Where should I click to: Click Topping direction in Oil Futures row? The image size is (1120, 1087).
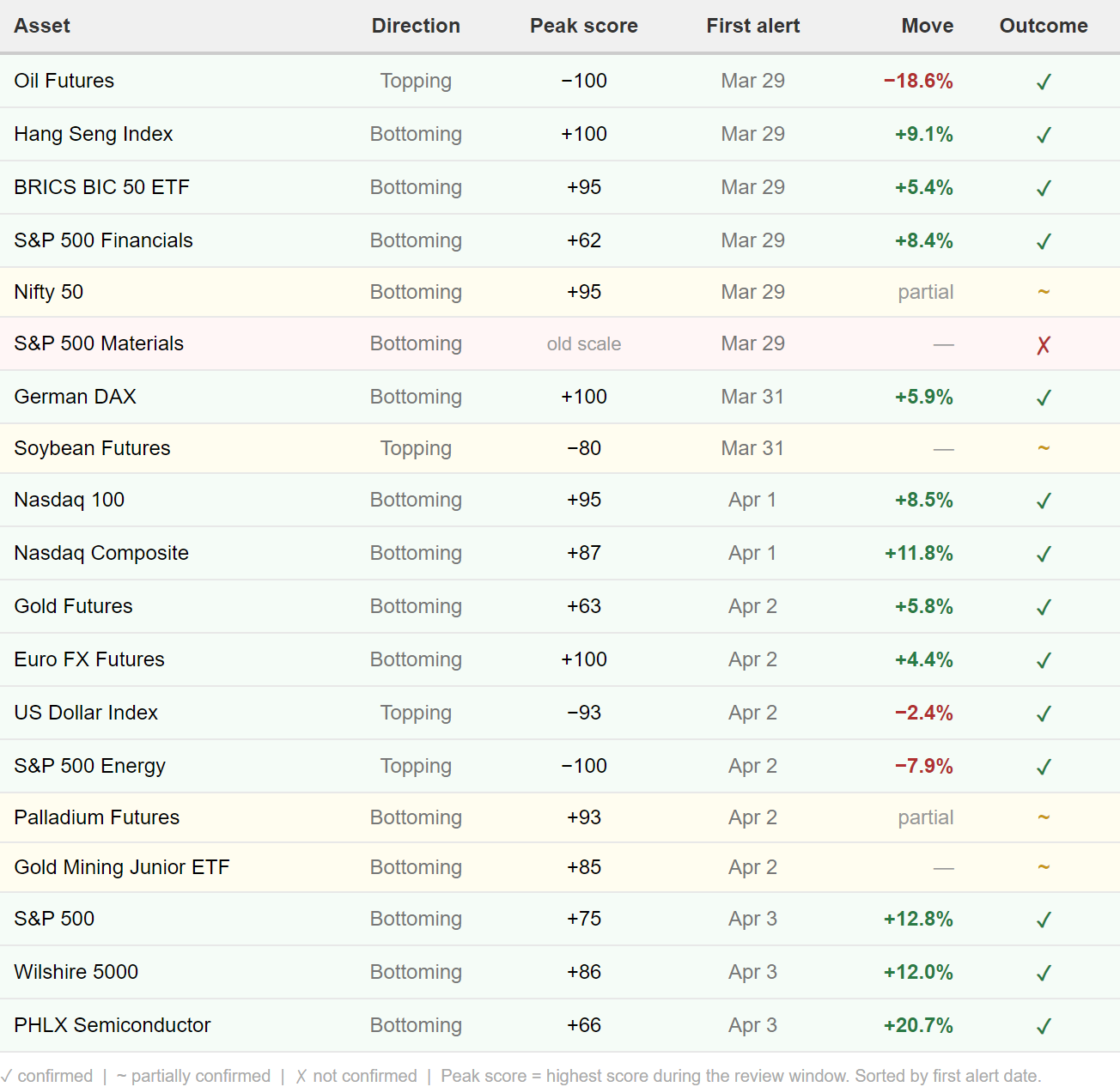click(x=416, y=81)
